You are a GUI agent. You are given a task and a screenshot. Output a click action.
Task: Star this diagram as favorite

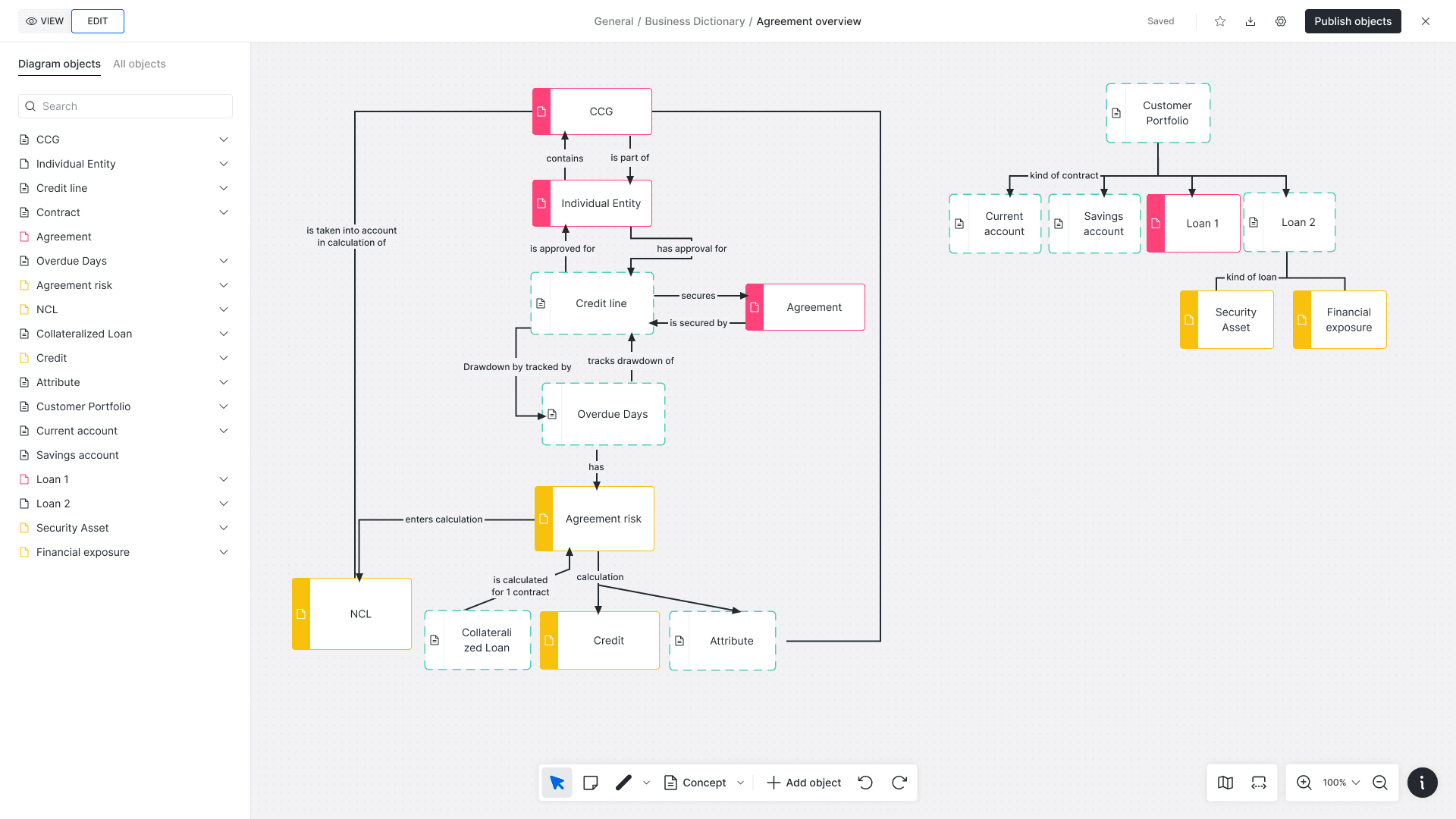pos(1220,21)
